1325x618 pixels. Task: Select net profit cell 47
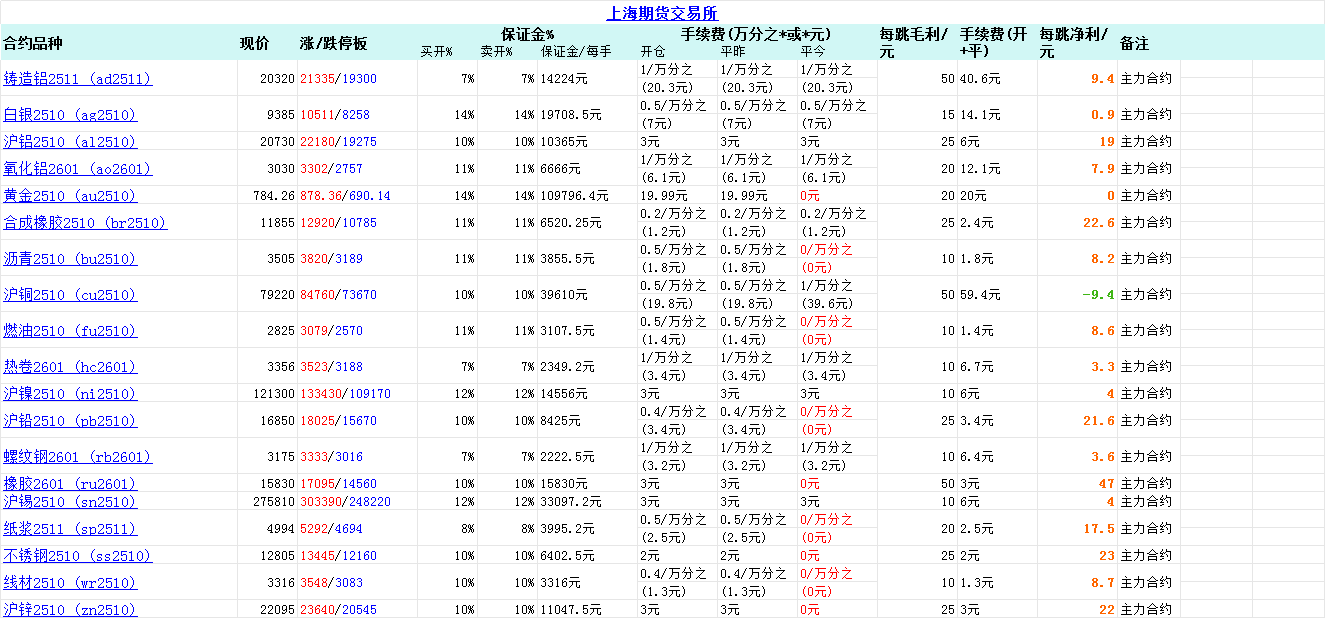pyautogui.click(x=1107, y=484)
